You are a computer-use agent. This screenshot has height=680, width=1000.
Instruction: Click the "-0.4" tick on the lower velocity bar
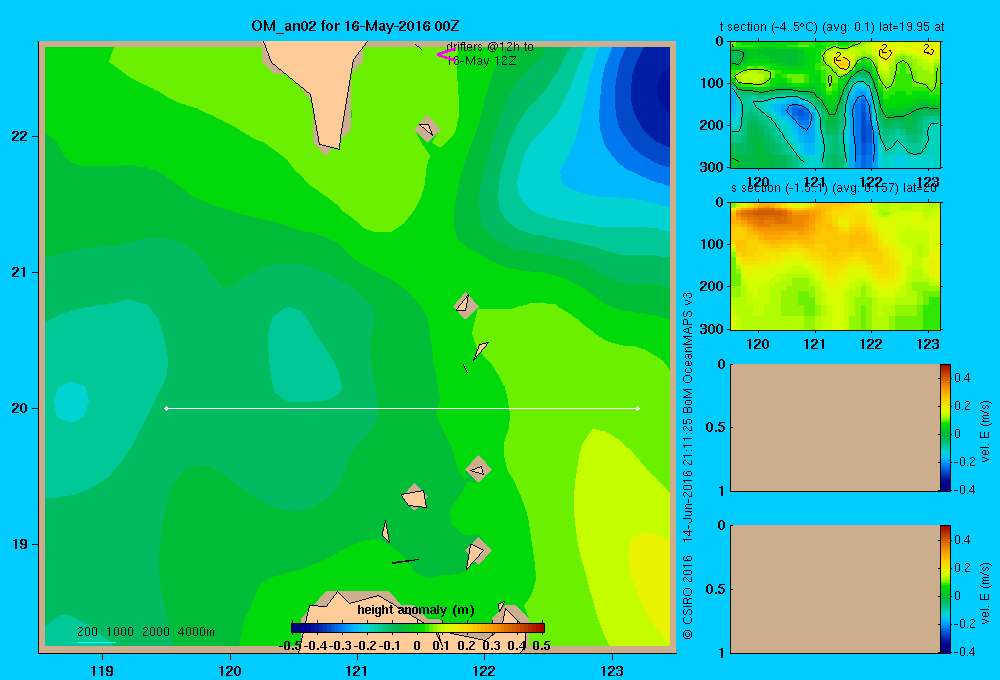pos(965,652)
